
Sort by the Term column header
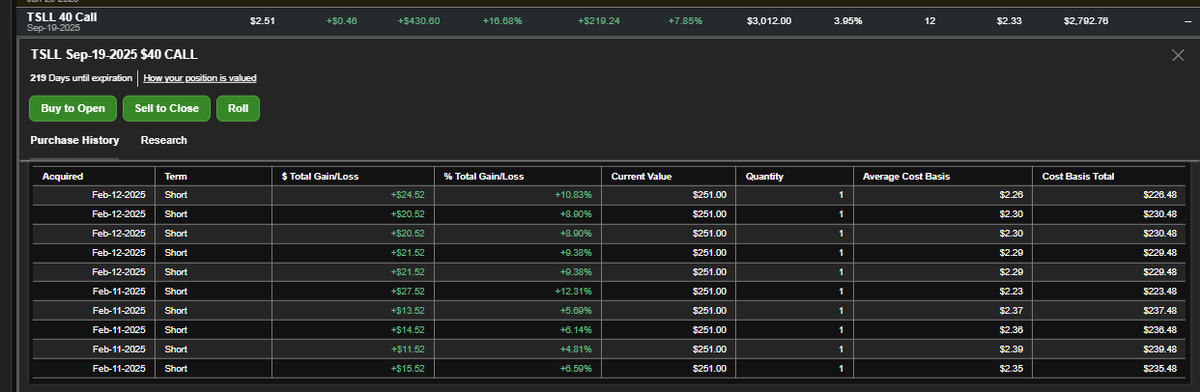[175, 176]
